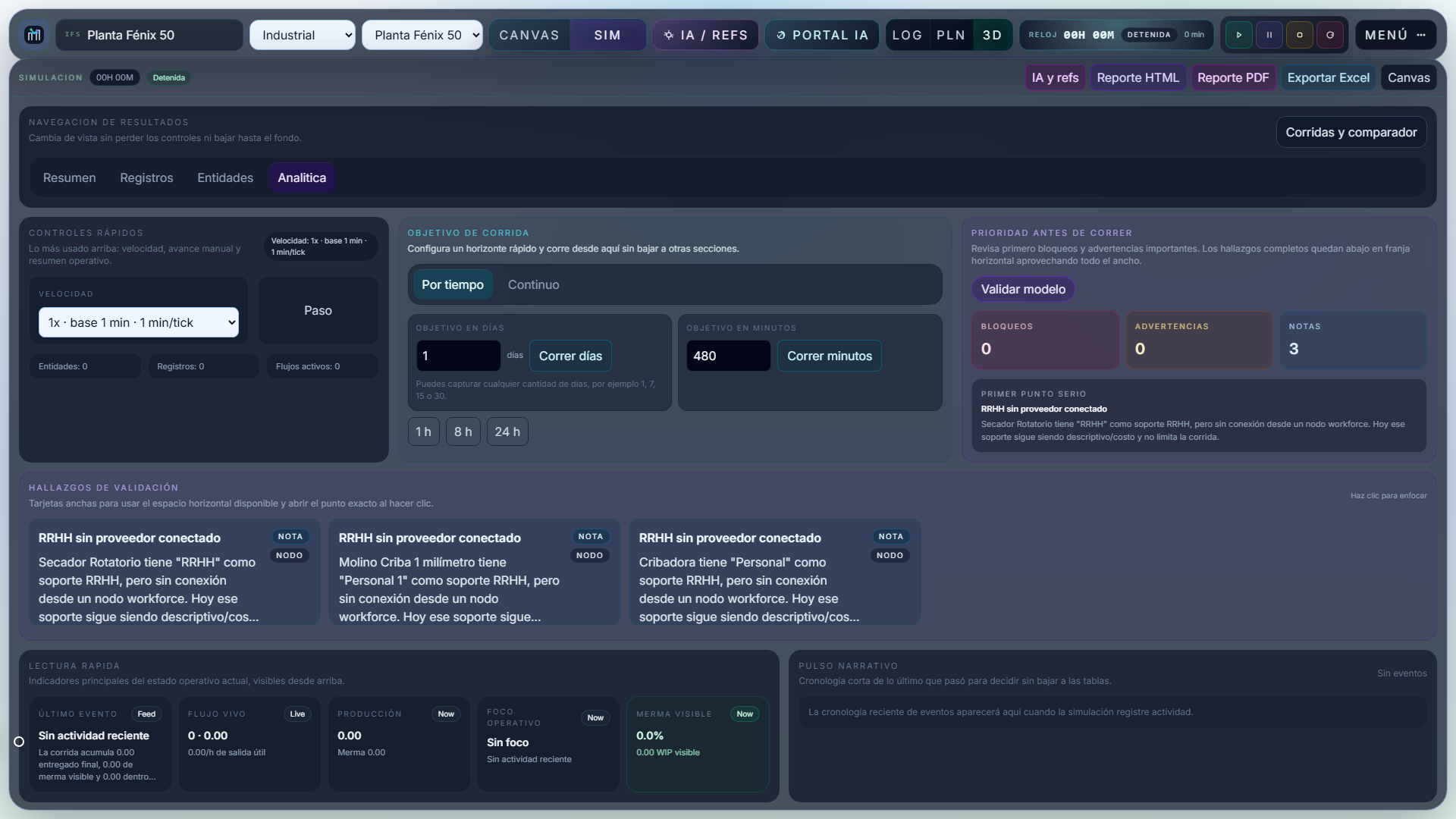Pause the simulation
Image resolution: width=1456 pixels, height=819 pixels.
click(1269, 35)
